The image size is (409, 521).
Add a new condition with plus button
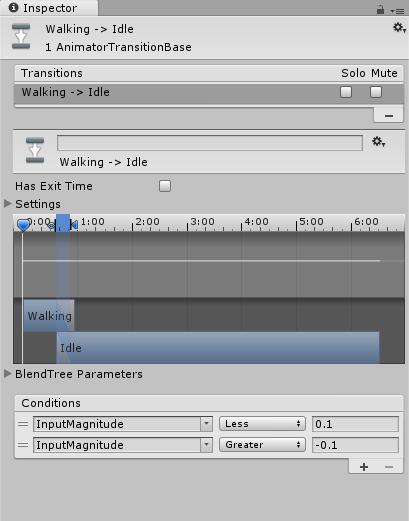pos(364,467)
